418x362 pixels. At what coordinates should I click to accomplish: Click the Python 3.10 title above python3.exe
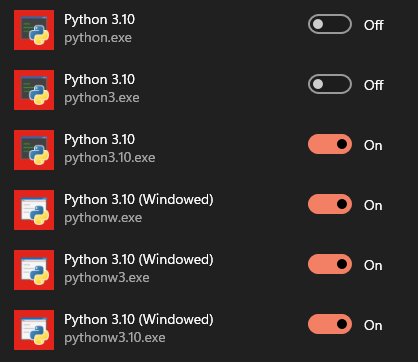(x=99, y=80)
